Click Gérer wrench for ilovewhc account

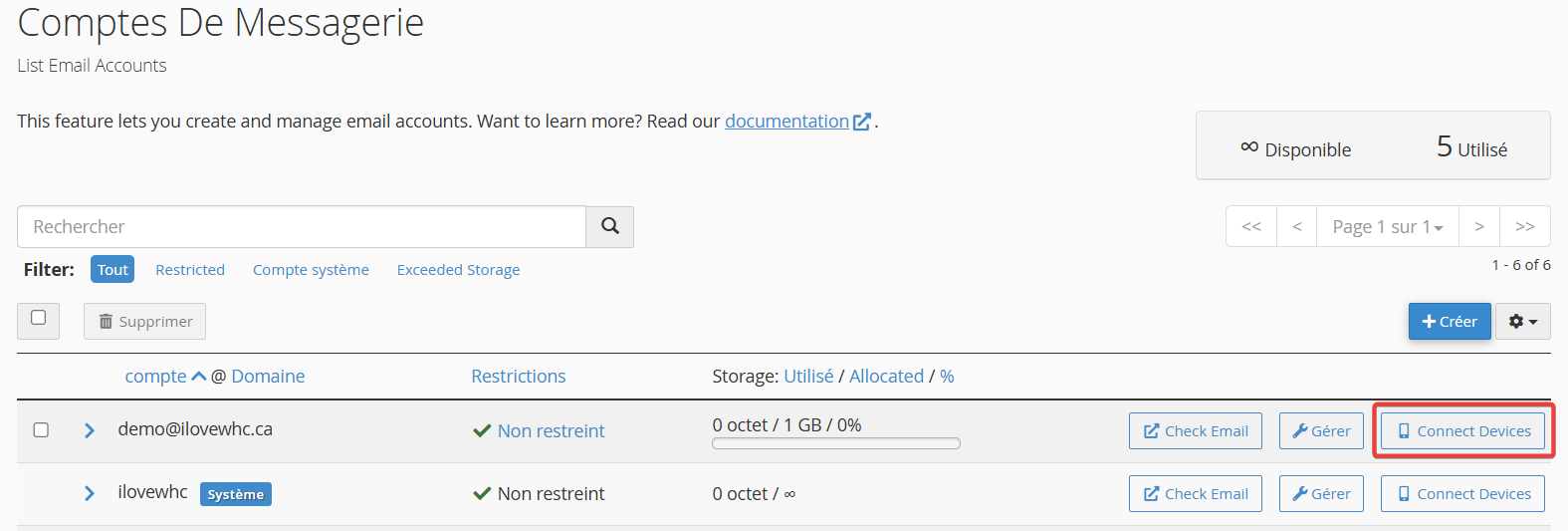tap(1321, 494)
